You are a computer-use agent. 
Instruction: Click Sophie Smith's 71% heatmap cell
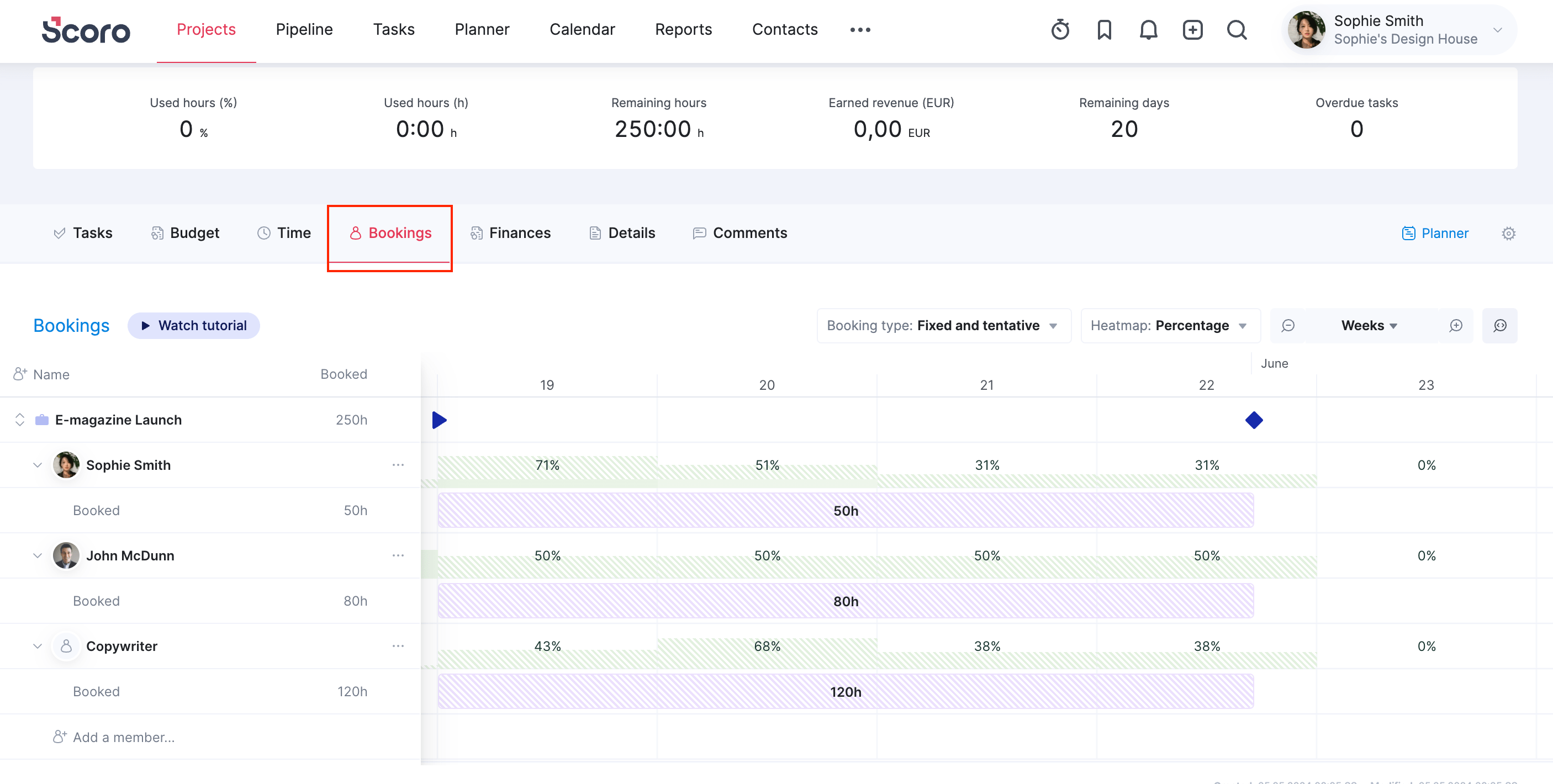click(547, 465)
